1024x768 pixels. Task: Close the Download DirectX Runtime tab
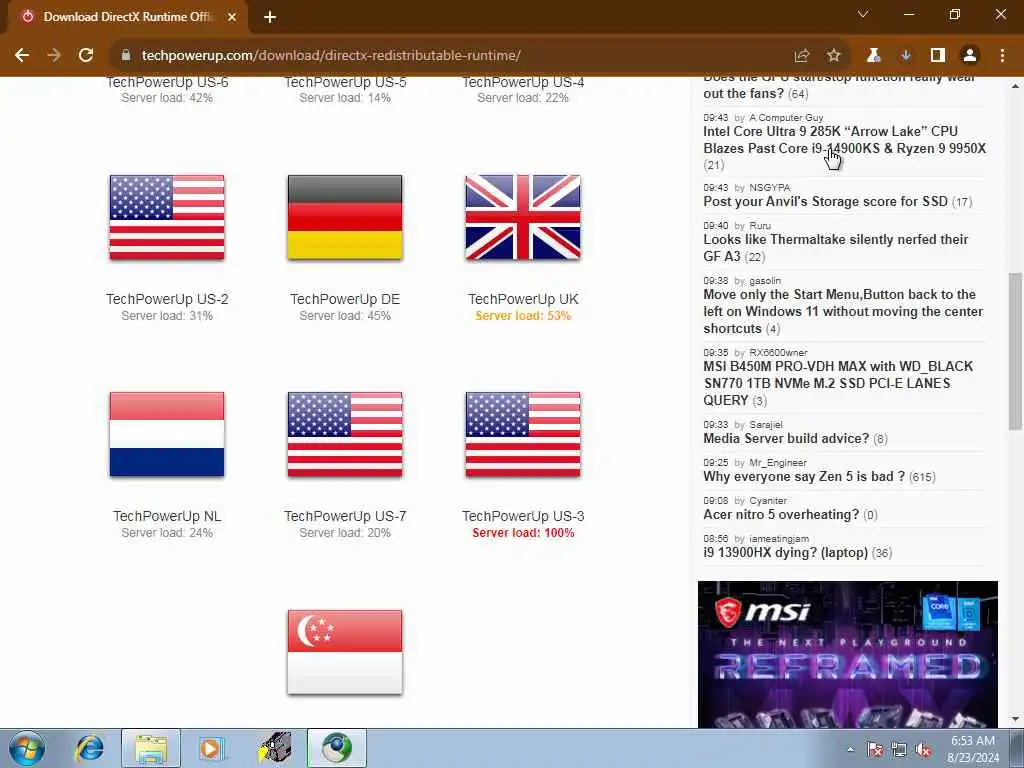point(232,17)
